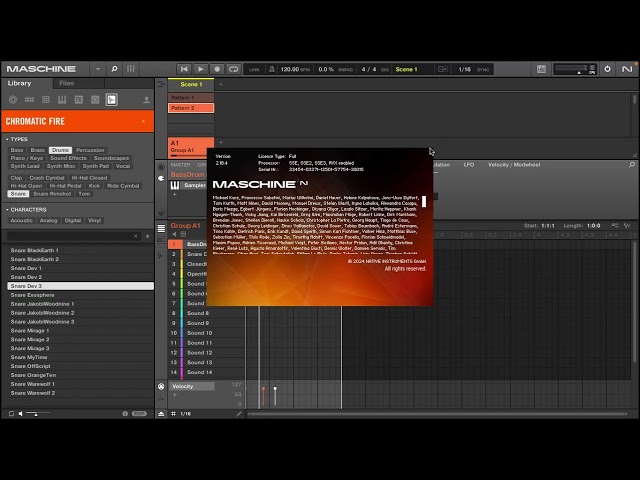Screen dimensions: 640x480
Task: Select 'Snare Mirage 2' in results
Action: pyautogui.click(x=80, y=339)
